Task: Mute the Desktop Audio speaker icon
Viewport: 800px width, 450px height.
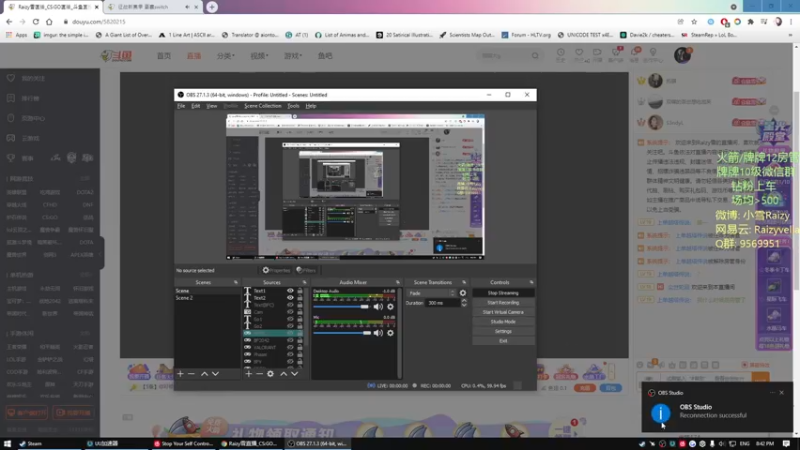Action: pyautogui.click(x=378, y=307)
